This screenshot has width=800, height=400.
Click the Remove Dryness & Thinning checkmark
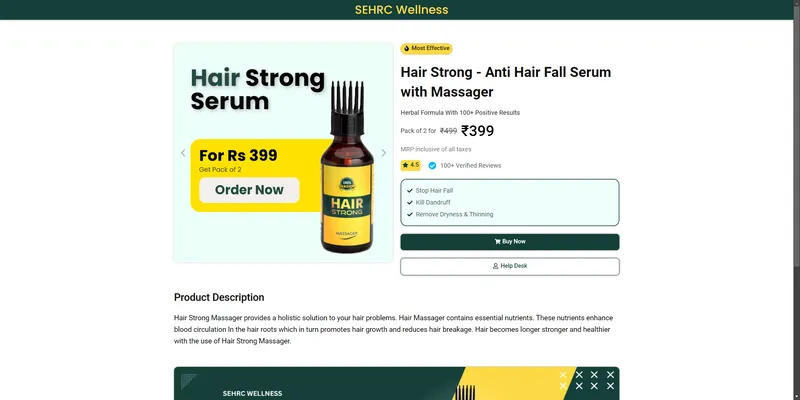coord(410,215)
